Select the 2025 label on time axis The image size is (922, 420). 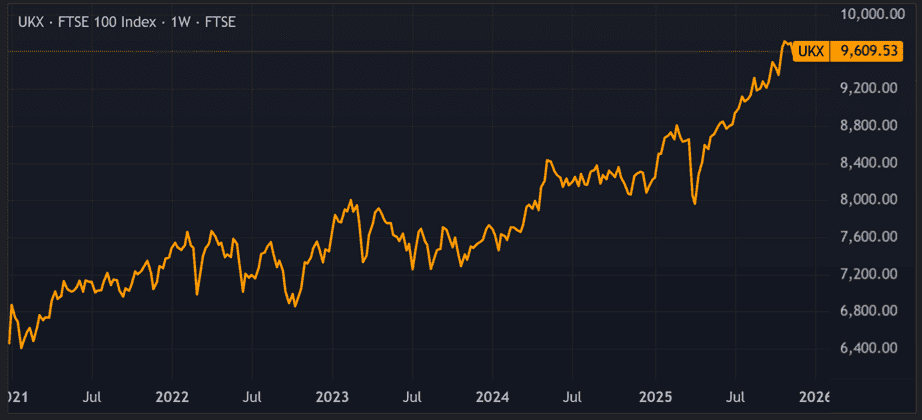(655, 397)
